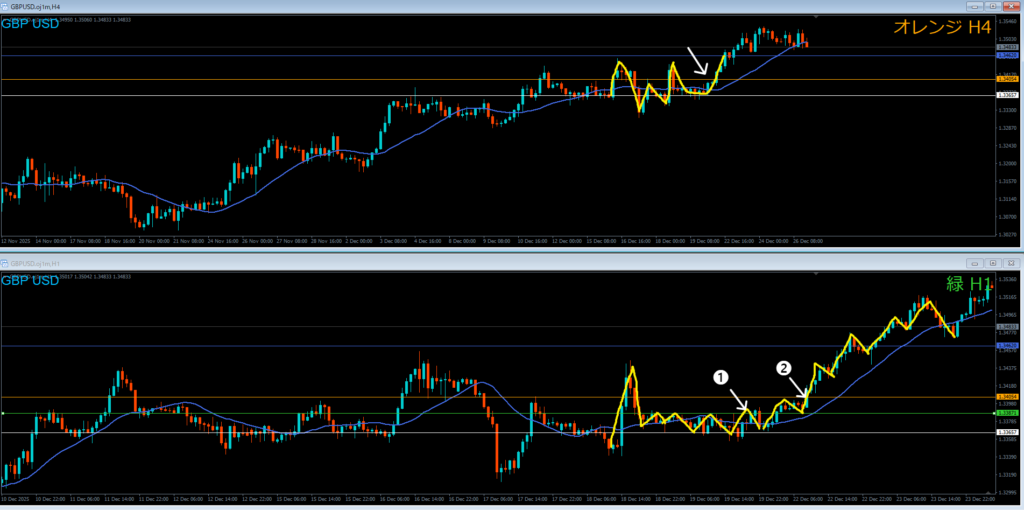The image size is (1024, 510).
Task: Close the GBPUSD H4 chart window
Action: click(1011, 6)
